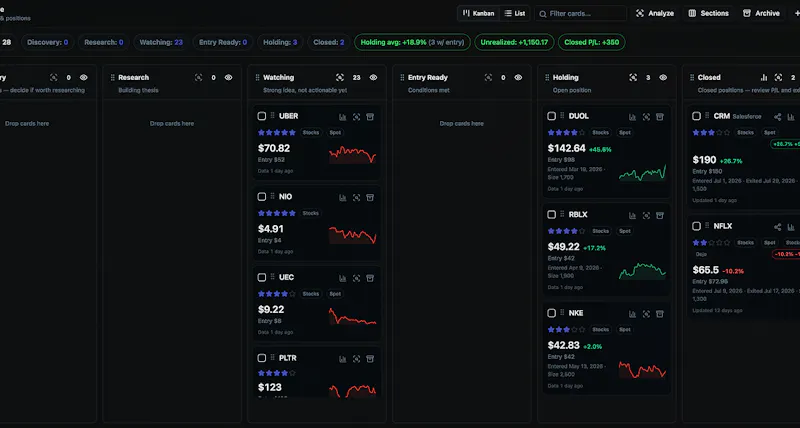Image resolution: width=800 pixels, height=428 pixels.
Task: Archive the NKE card
Action: (x=660, y=314)
